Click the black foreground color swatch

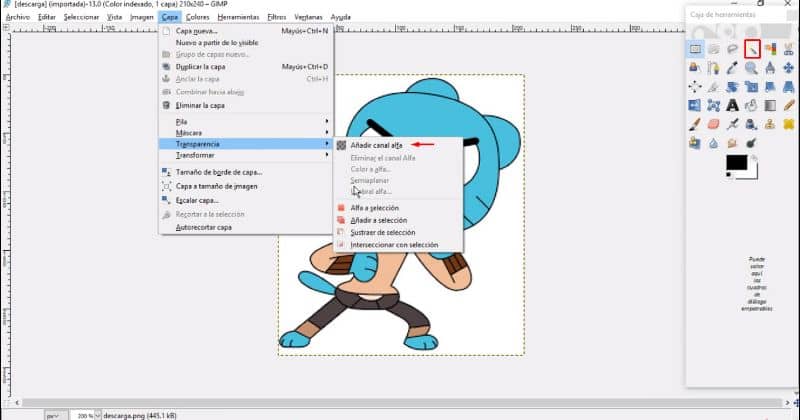(736, 162)
